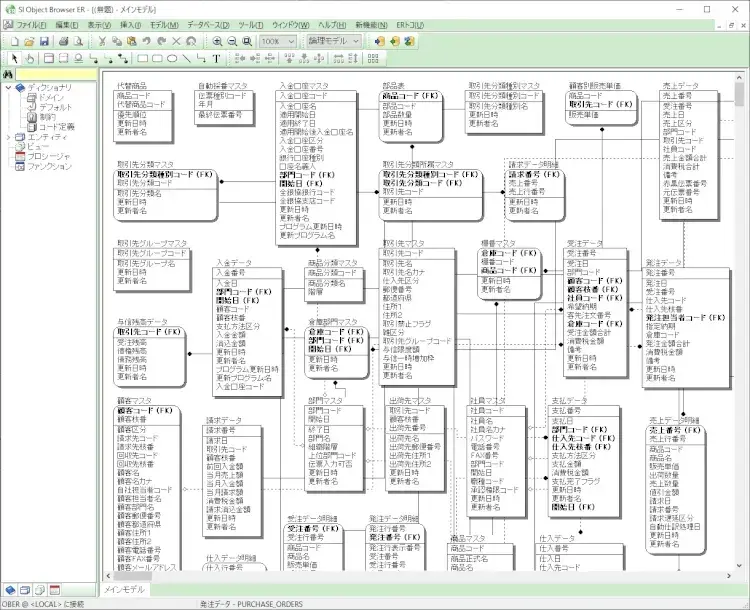This screenshot has height=610, width=750.
Task: Click the Fit to window zoom icon
Action: pos(247,42)
